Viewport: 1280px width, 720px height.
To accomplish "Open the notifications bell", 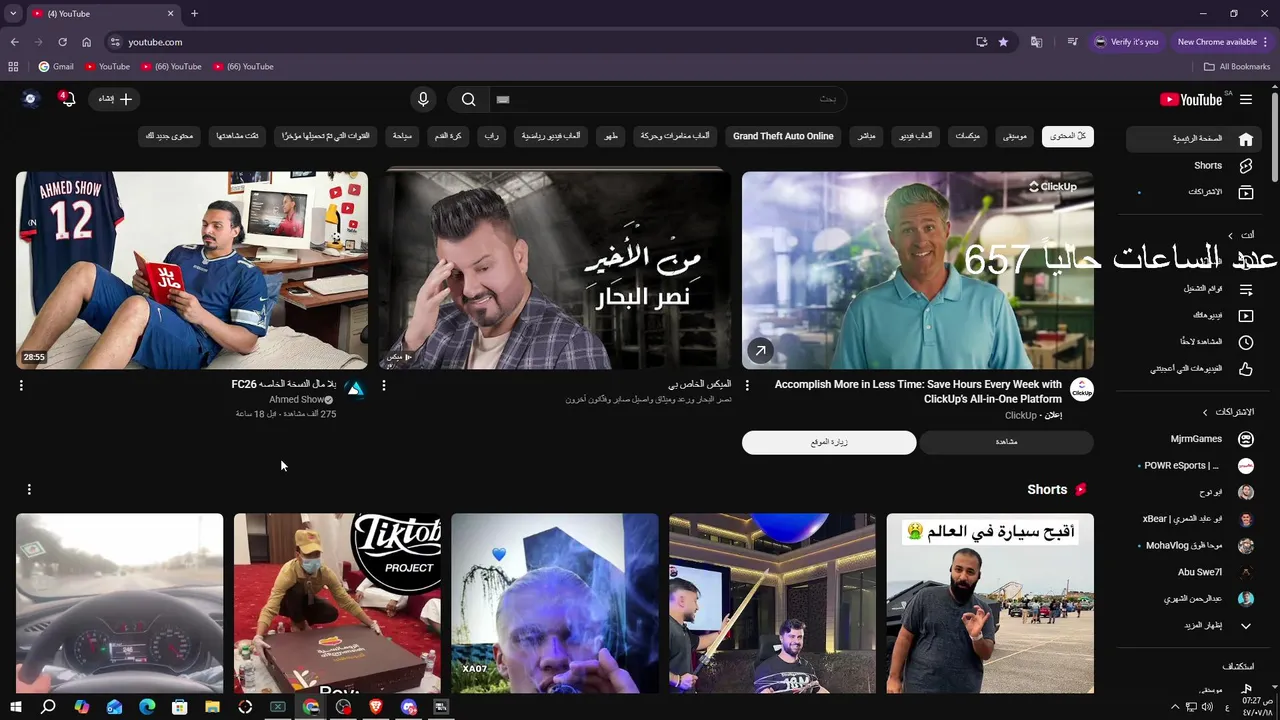I will click(67, 99).
